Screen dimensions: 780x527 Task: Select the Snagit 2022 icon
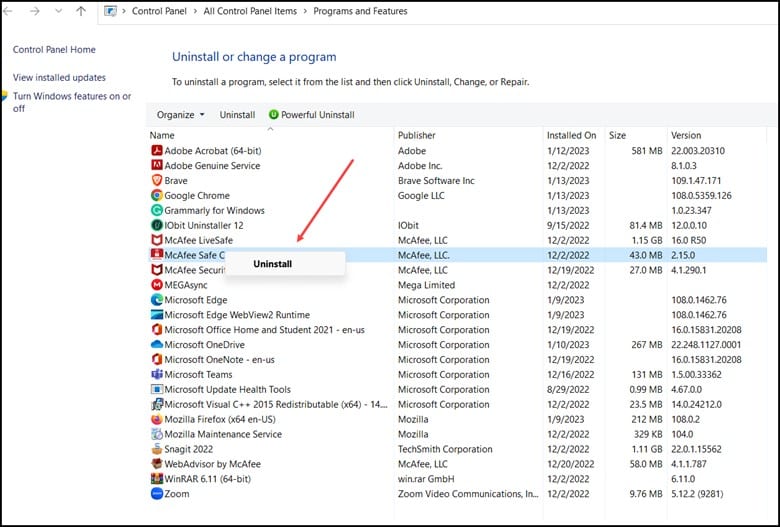tap(157, 449)
